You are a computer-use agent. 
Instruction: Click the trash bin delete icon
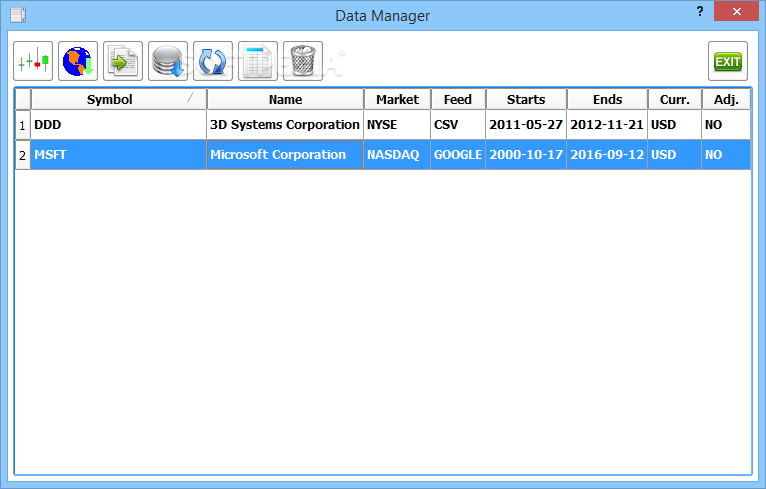(x=303, y=61)
